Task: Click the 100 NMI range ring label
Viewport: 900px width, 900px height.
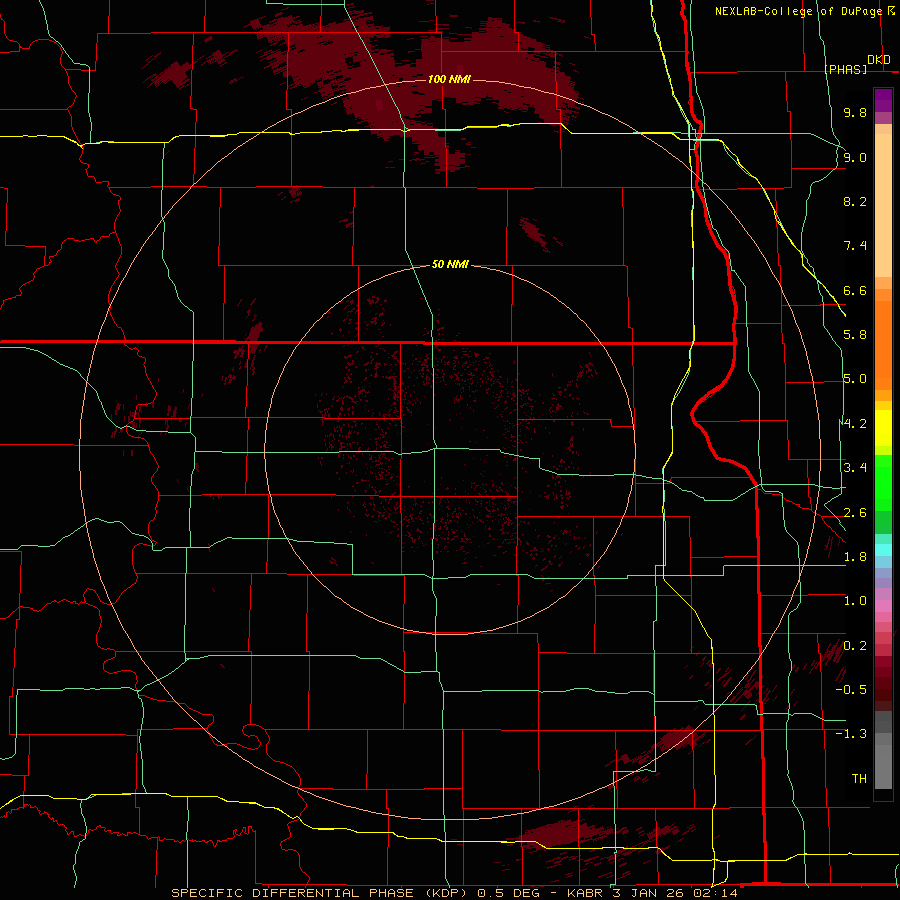Action: (x=449, y=79)
